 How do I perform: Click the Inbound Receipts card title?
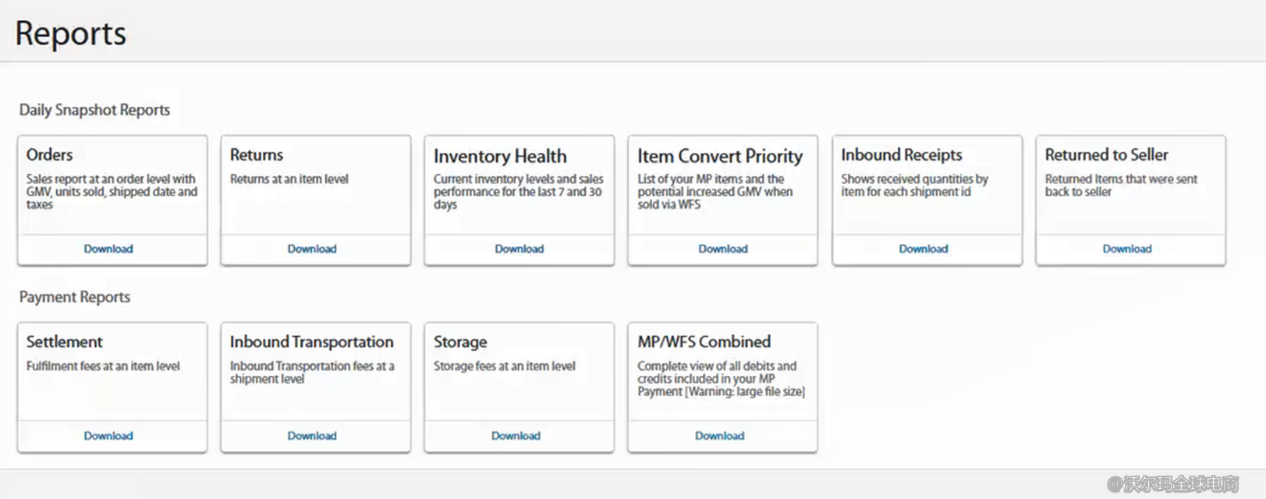point(901,155)
